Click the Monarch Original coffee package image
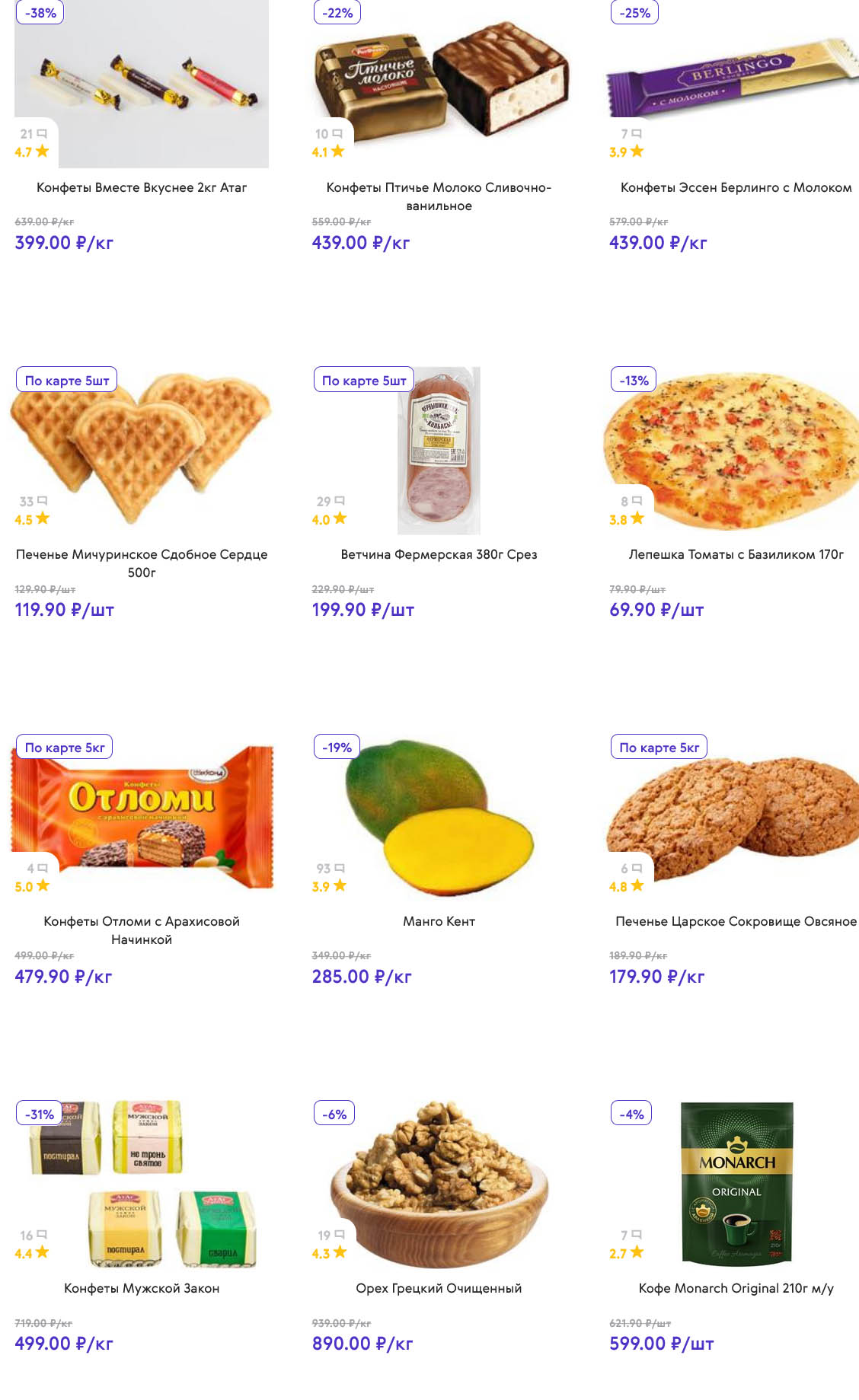This screenshot has width=859, height=1400. point(736,1181)
